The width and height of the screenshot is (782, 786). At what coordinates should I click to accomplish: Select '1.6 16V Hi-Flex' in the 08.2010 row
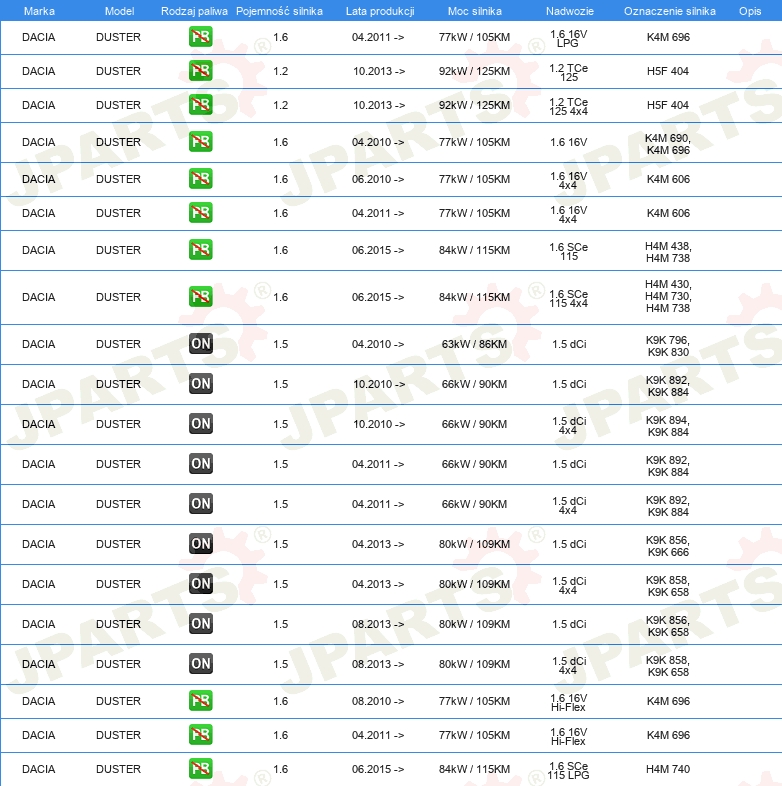568,703
